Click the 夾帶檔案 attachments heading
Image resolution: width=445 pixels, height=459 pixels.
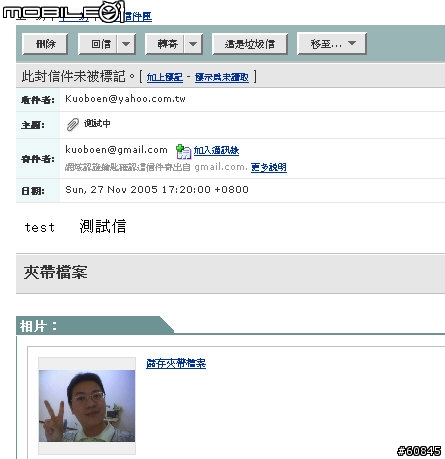pos(55,272)
